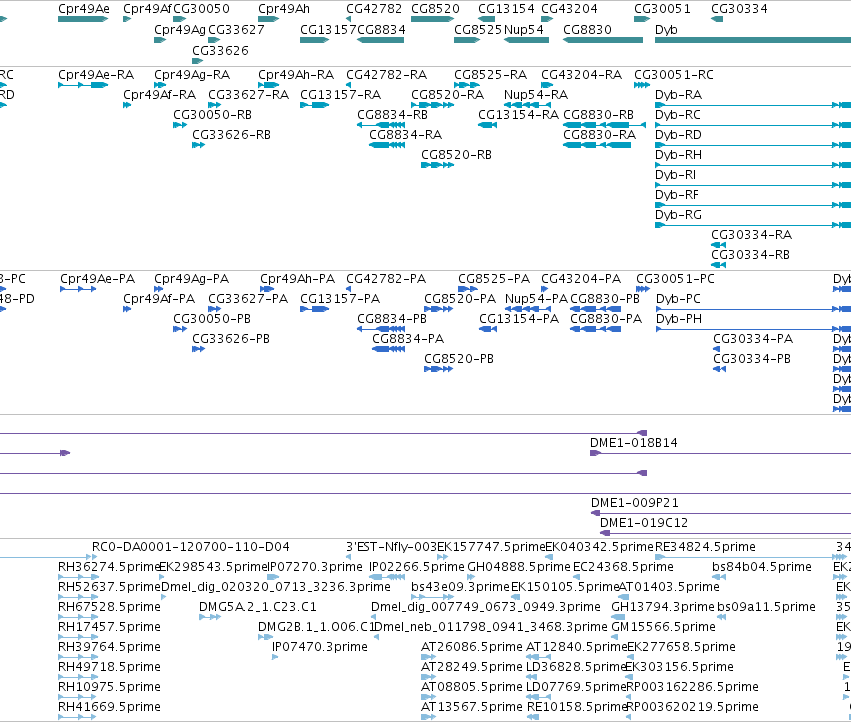The image size is (851, 722).
Task: Click the Nup54 gene label
Action: pyautogui.click(x=524, y=30)
